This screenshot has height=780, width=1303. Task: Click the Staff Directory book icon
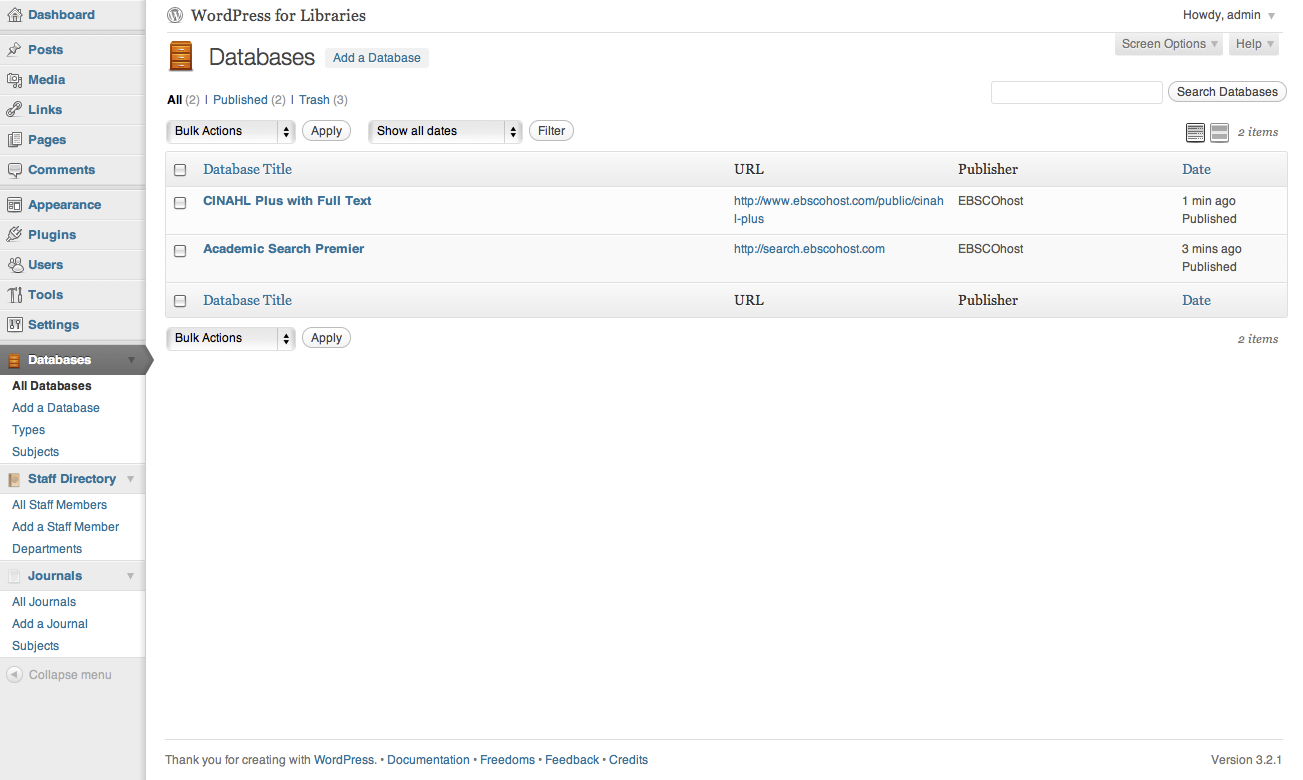[x=14, y=479]
